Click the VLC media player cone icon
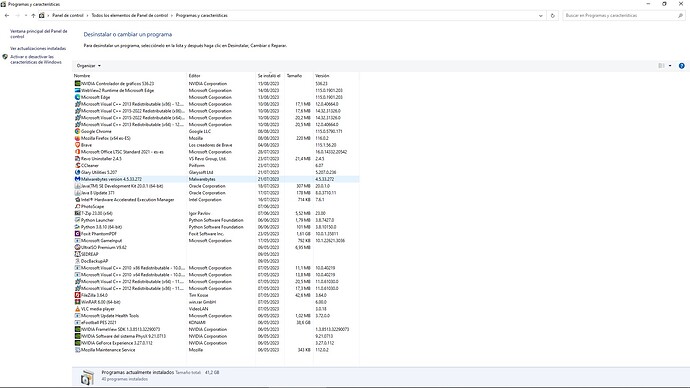The height and width of the screenshot is (388, 690). coord(77,309)
